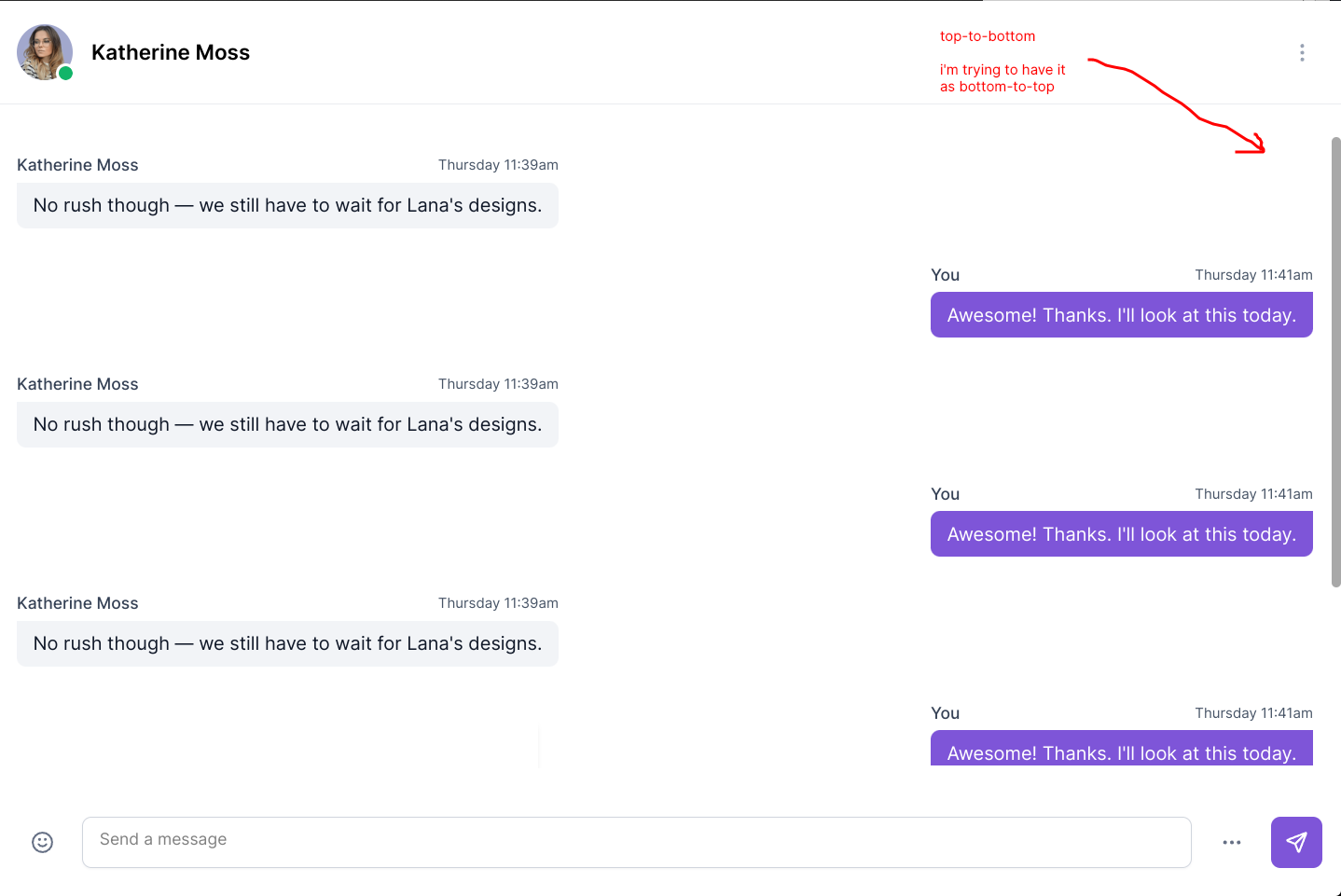Click the chat's vertical scrollbar thumb
Image resolution: width=1341 pixels, height=896 pixels.
click(x=1335, y=362)
